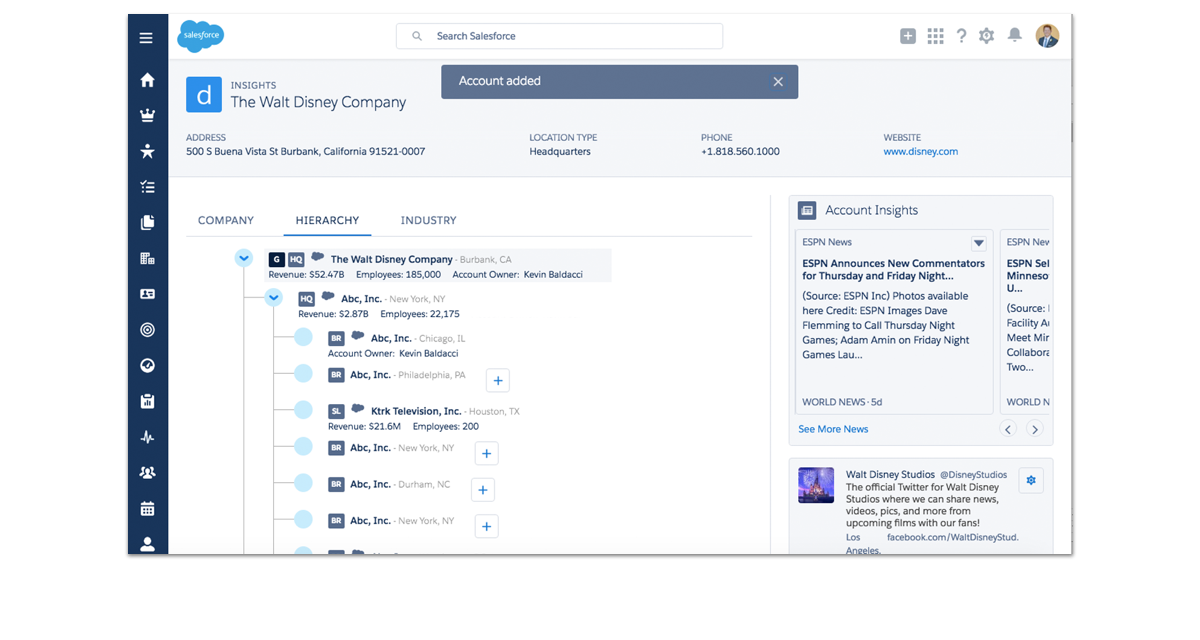Dismiss the Account added notification
1200x640 pixels.
pos(778,82)
